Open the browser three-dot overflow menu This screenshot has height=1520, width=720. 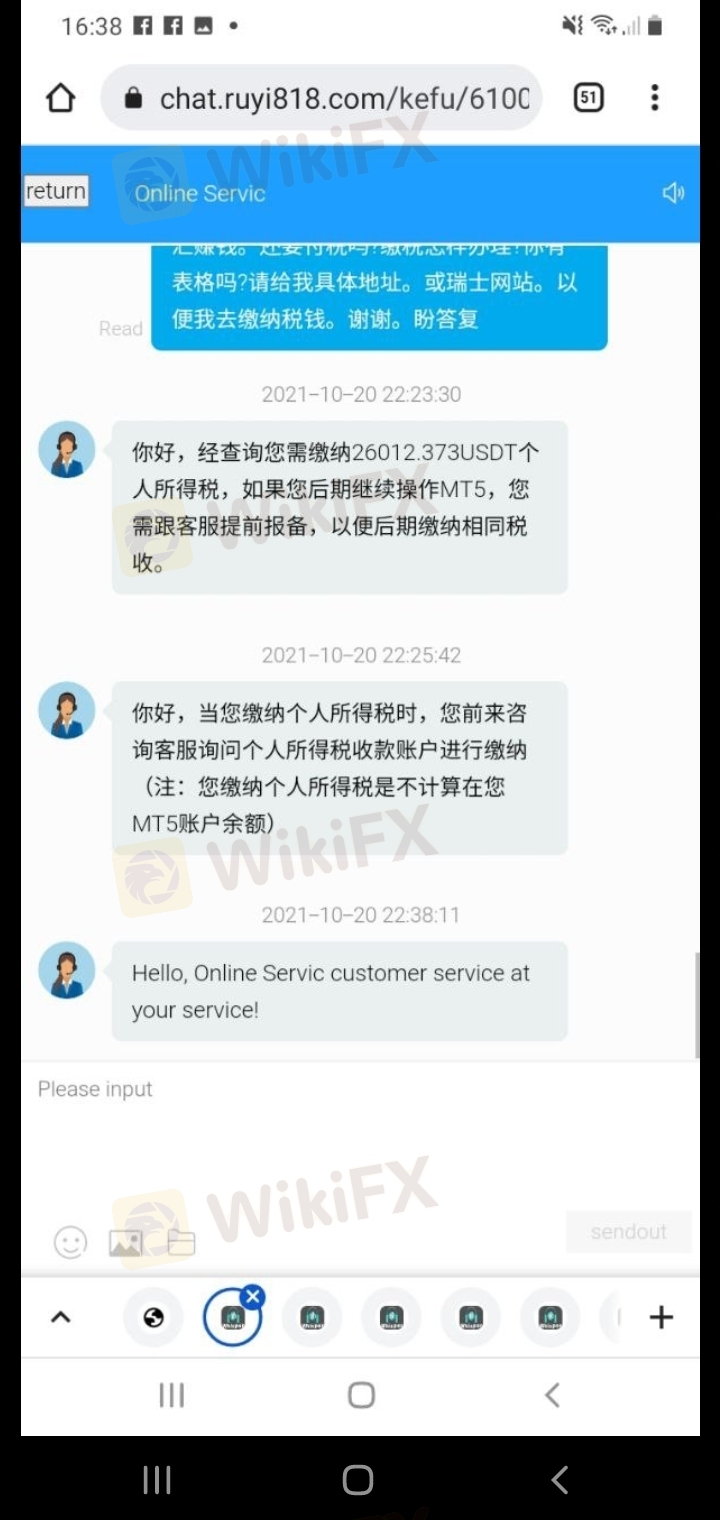pos(655,97)
